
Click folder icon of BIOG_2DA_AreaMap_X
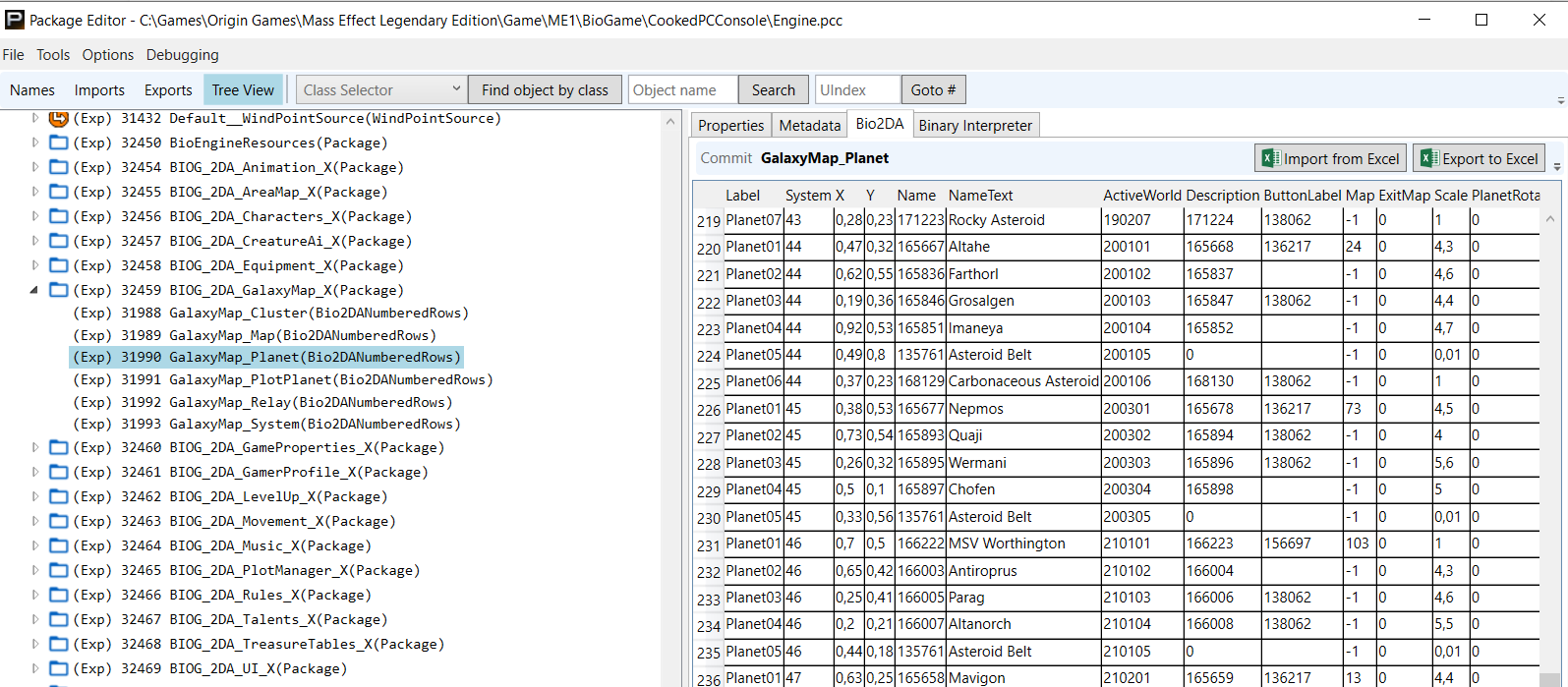[59, 192]
